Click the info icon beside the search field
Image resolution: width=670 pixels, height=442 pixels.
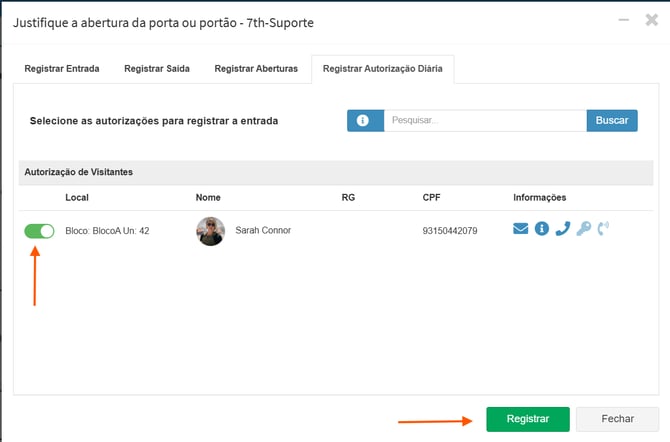point(365,120)
